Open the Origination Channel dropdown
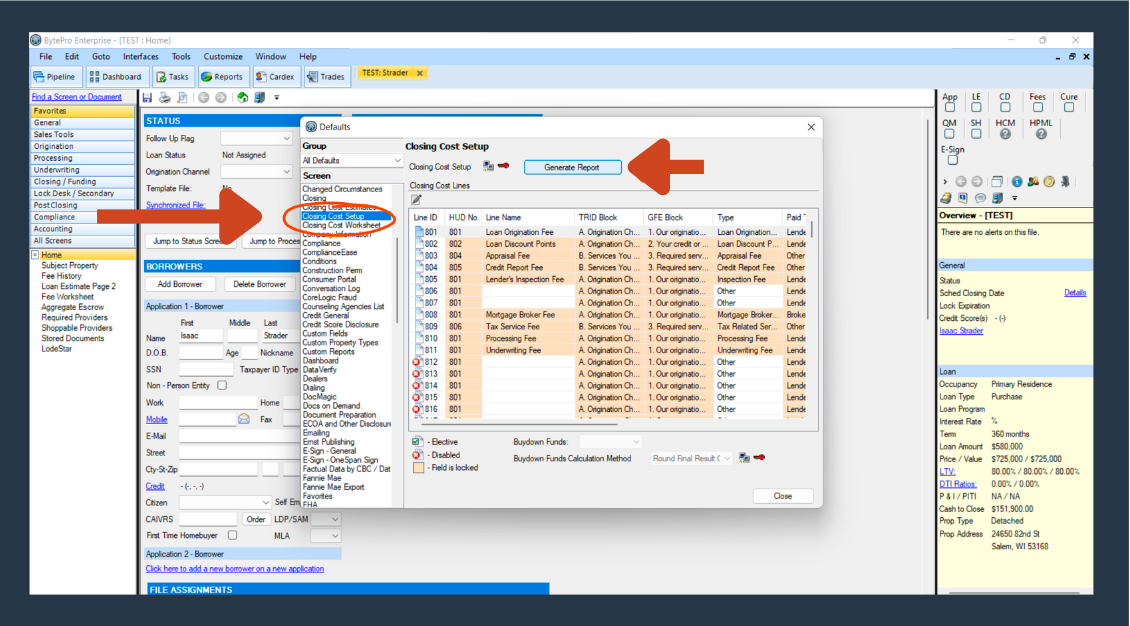 click(x=256, y=171)
